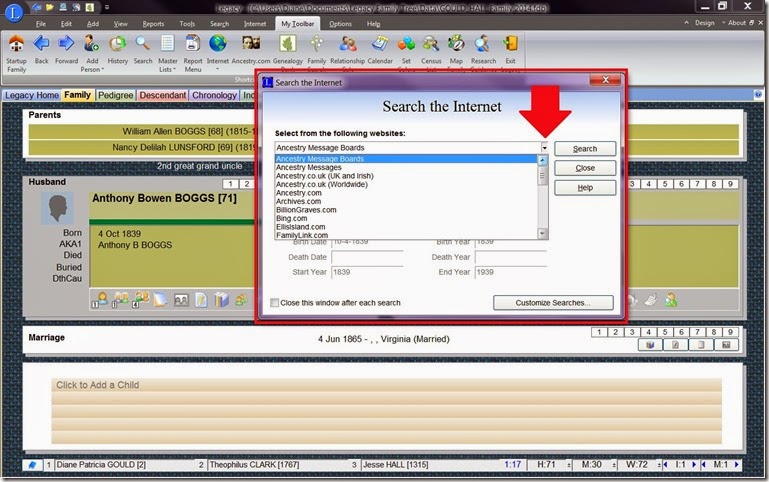Screen dimensions: 769x482
Task: Click the Start Year input field
Action: [x=367, y=272]
